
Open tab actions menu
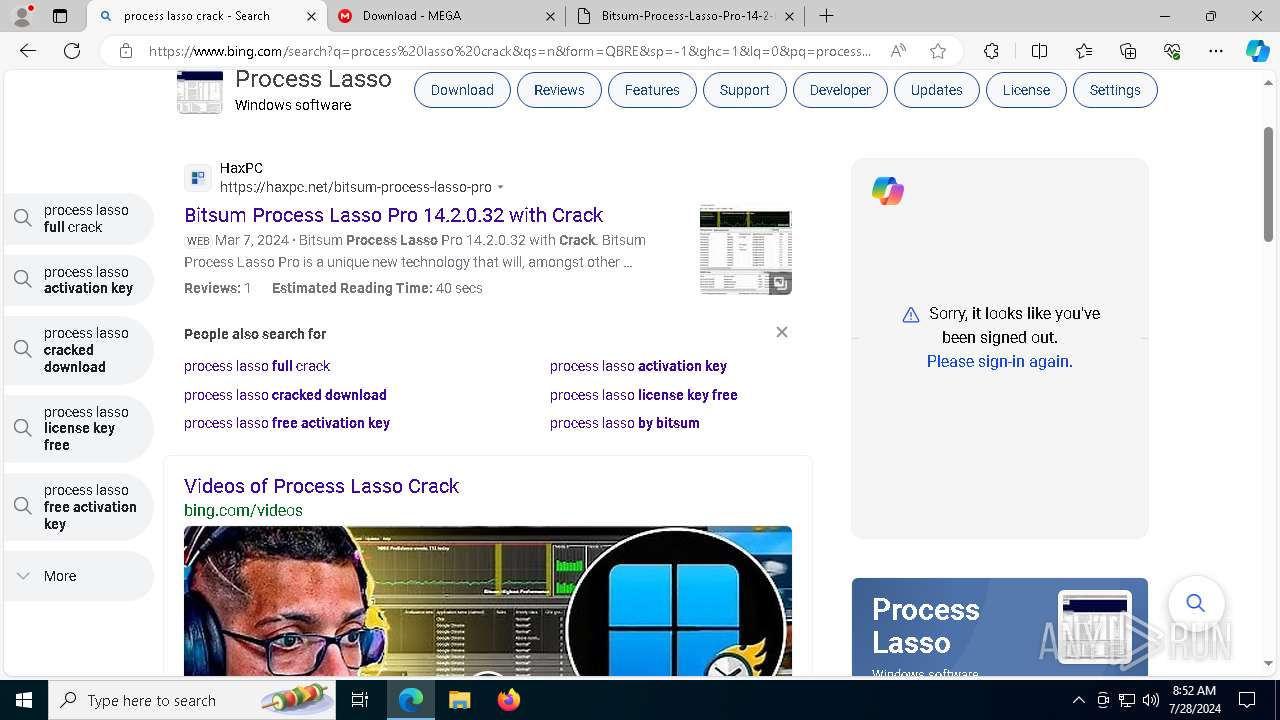[60, 16]
